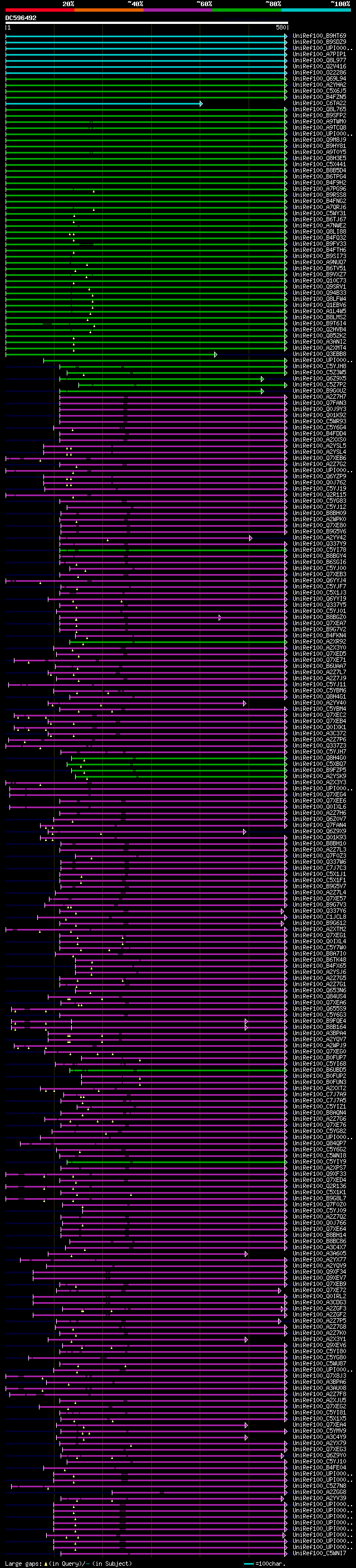Image resolution: width=356 pixels, height=1568 pixels.
Task: Open hit UniRef100_Q69L94
Action: coord(319,78)
